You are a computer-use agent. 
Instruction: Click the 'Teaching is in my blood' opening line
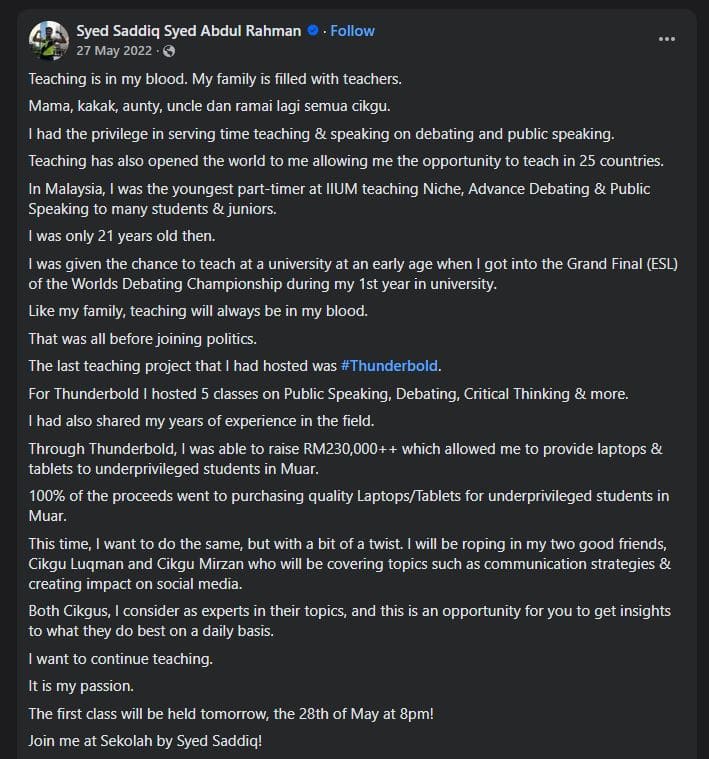(215, 79)
